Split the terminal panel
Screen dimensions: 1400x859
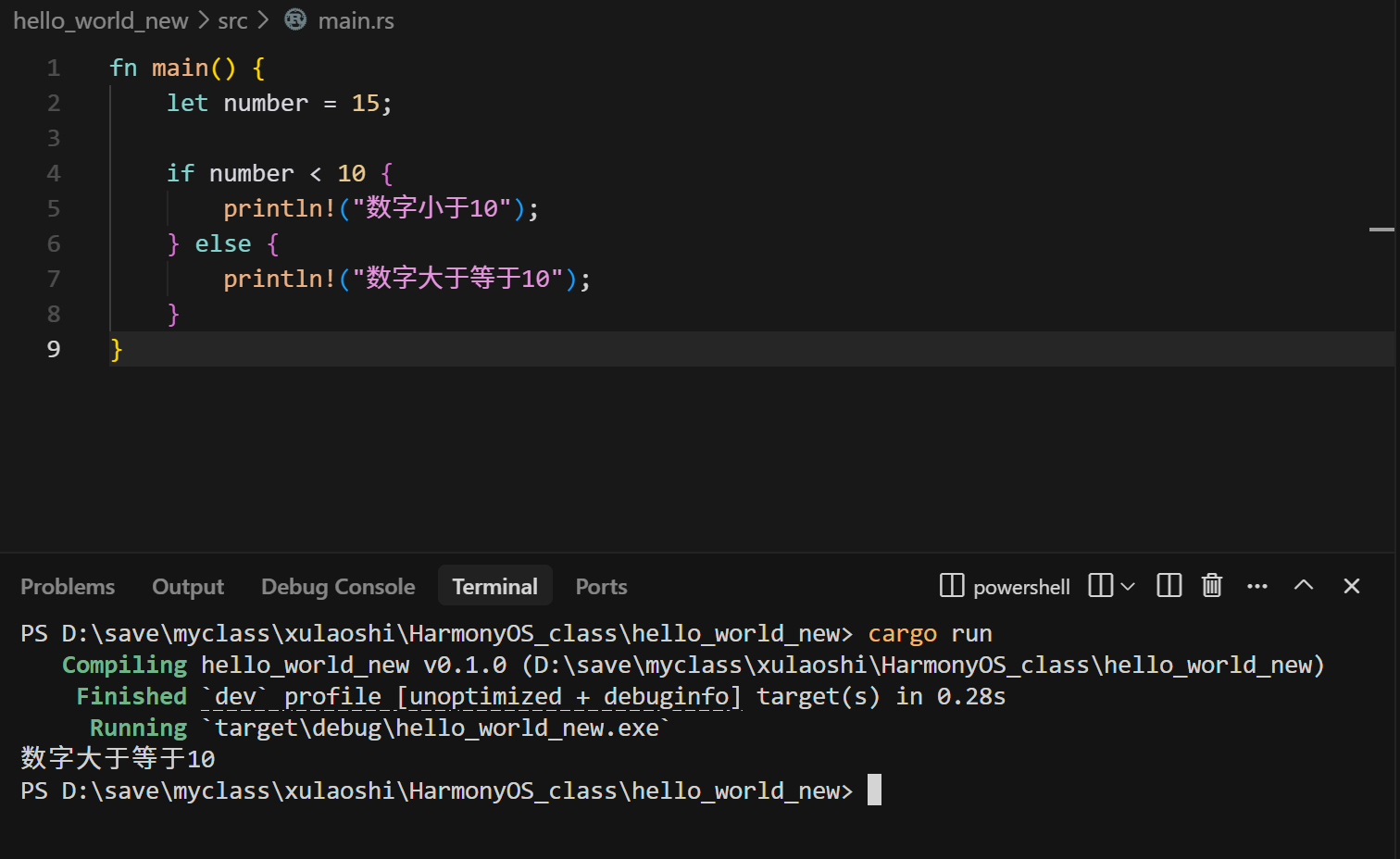1169,586
